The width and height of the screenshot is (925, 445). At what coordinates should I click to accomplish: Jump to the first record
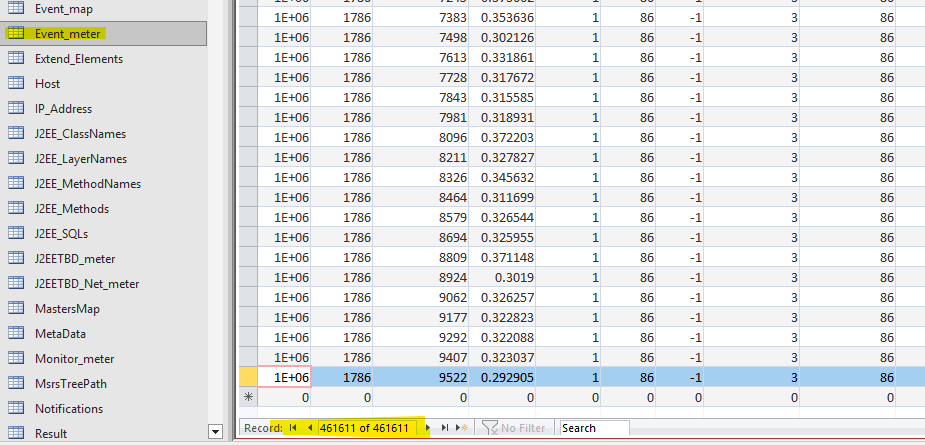tap(293, 428)
